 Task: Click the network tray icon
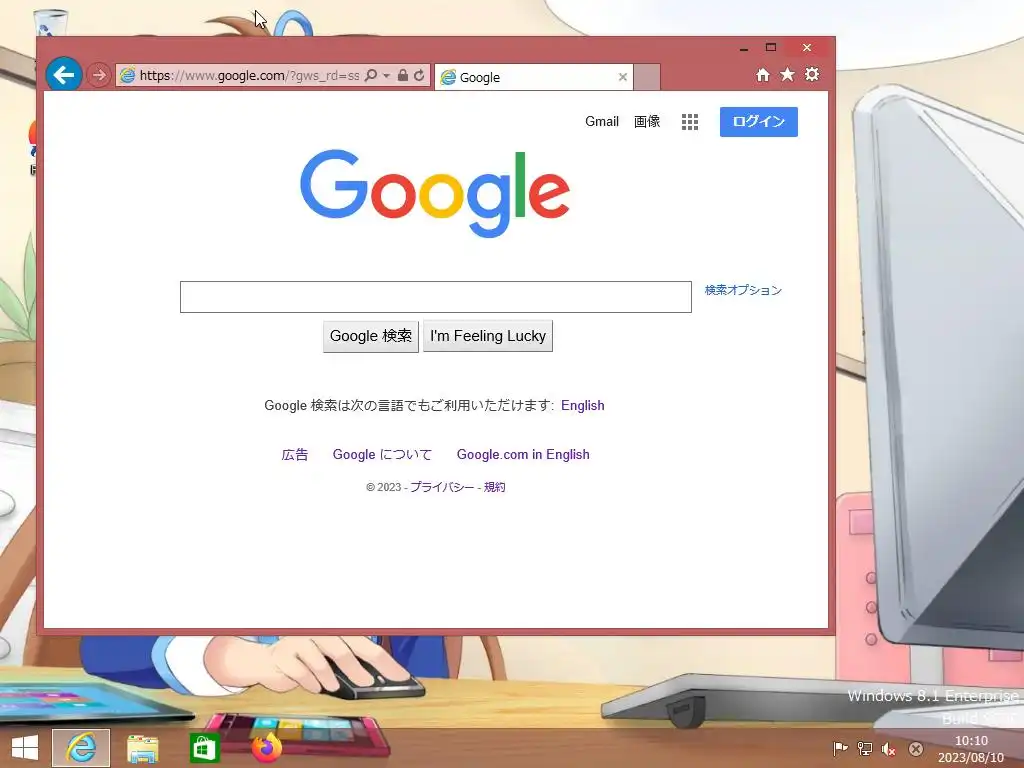pos(865,749)
